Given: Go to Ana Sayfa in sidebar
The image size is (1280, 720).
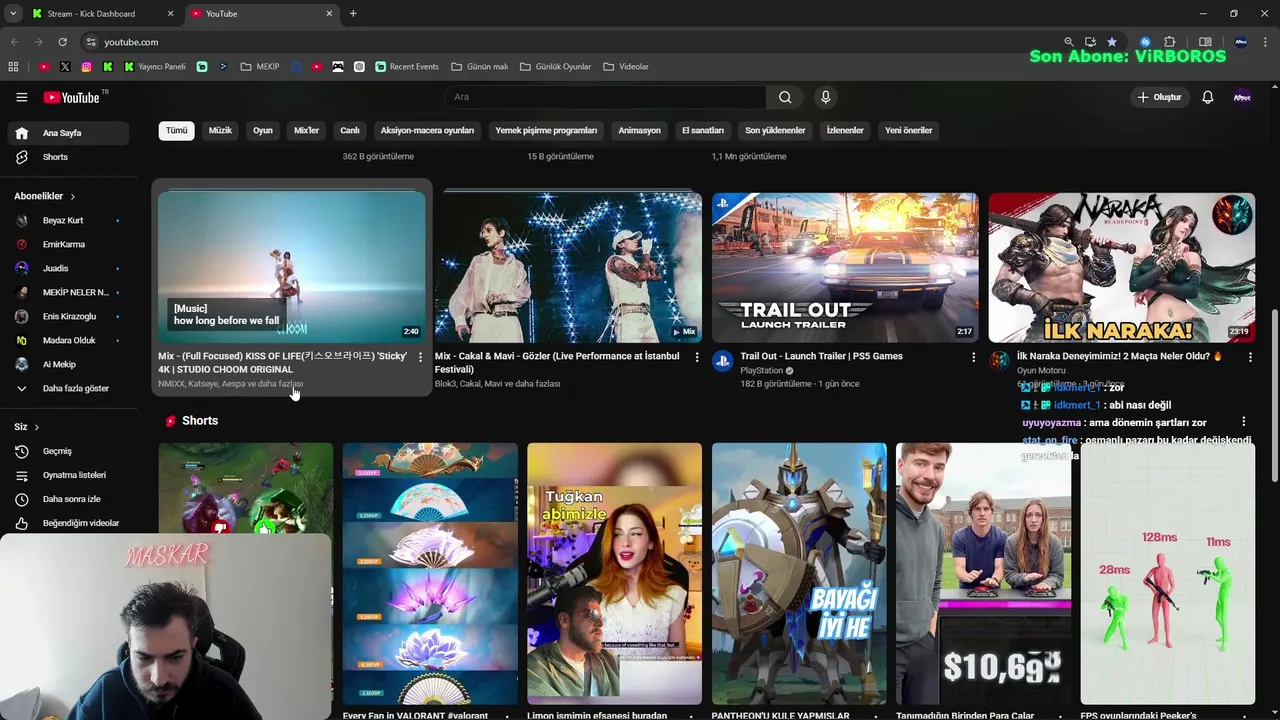Looking at the screenshot, I should (68, 133).
